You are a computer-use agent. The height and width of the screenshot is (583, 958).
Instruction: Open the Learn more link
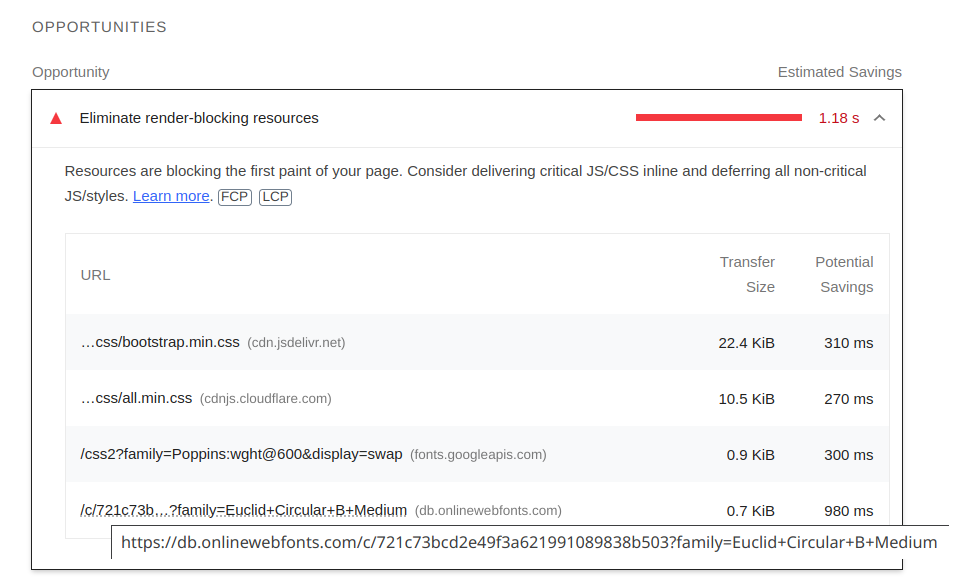pos(171,196)
